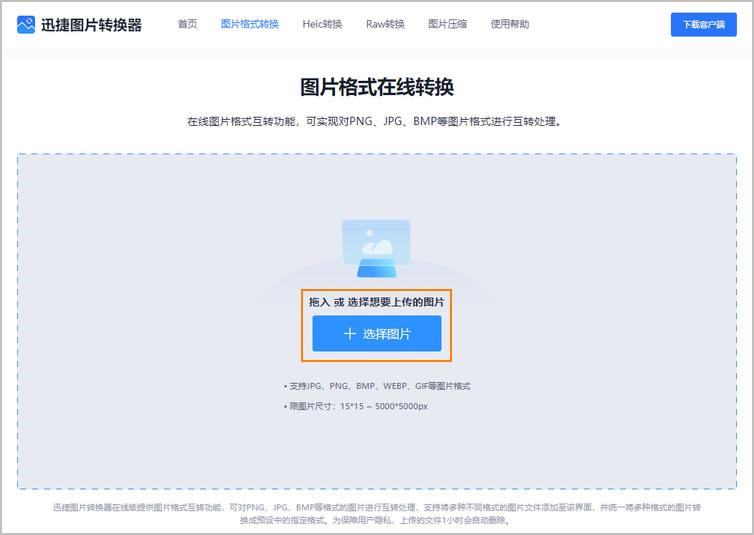This screenshot has width=754, height=535.
Task: Open the 图片格式转换 nav tab
Action: (250, 24)
